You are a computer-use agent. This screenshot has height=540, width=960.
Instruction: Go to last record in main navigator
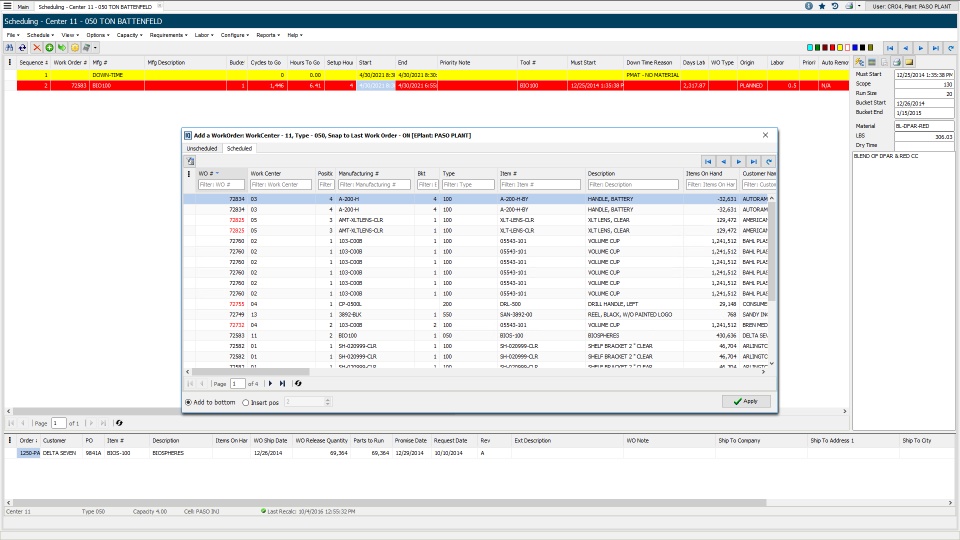click(x=936, y=48)
